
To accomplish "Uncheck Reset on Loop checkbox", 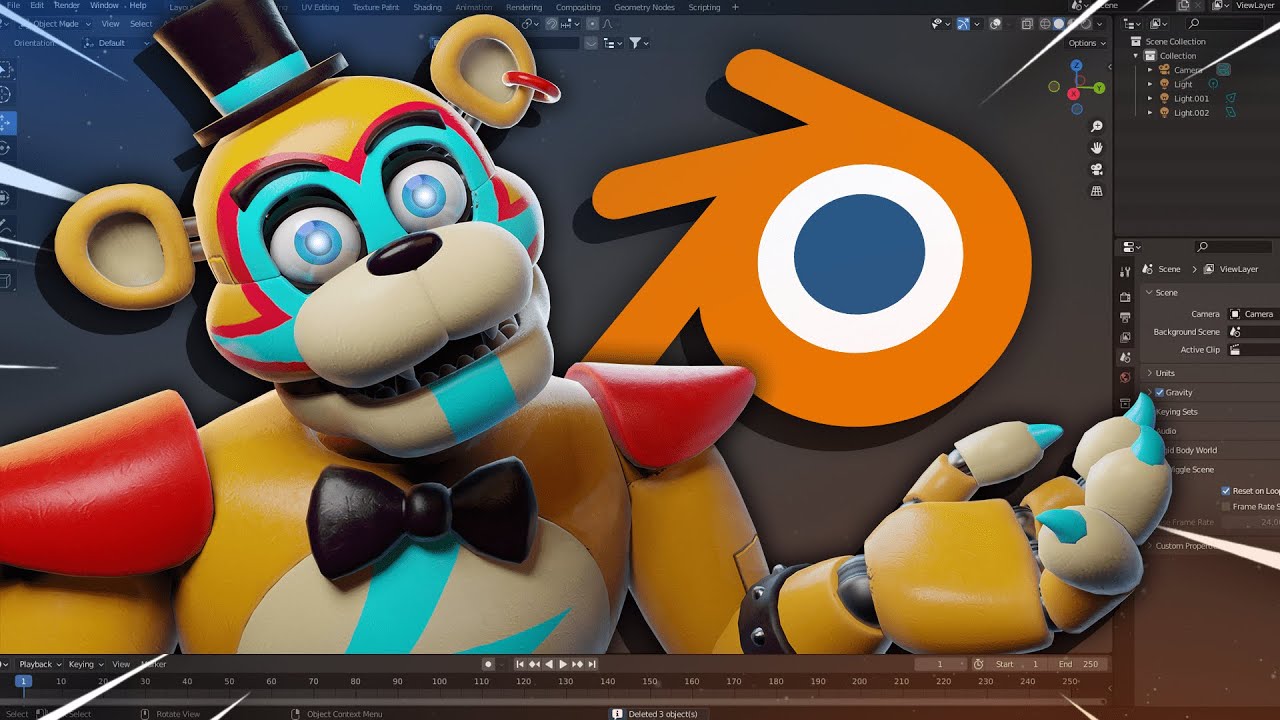I will tap(1226, 491).
